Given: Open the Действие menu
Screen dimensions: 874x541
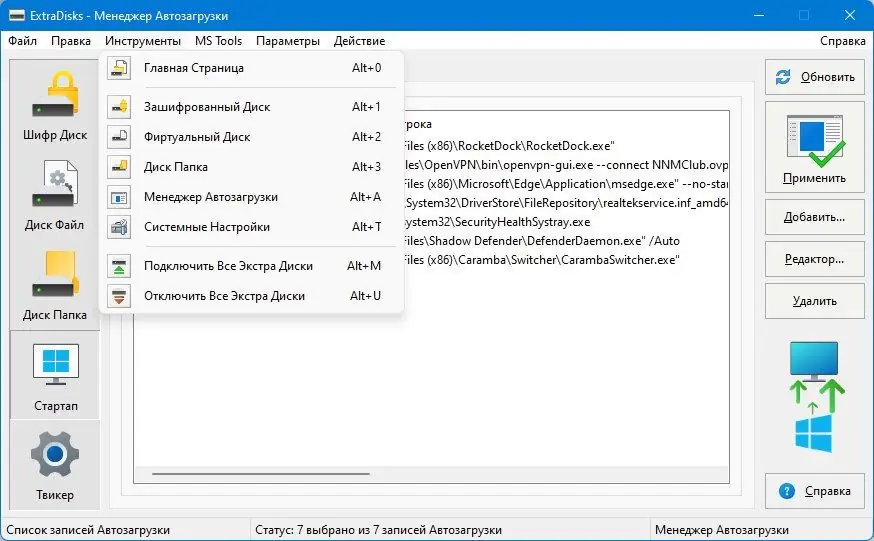Looking at the screenshot, I should point(360,41).
